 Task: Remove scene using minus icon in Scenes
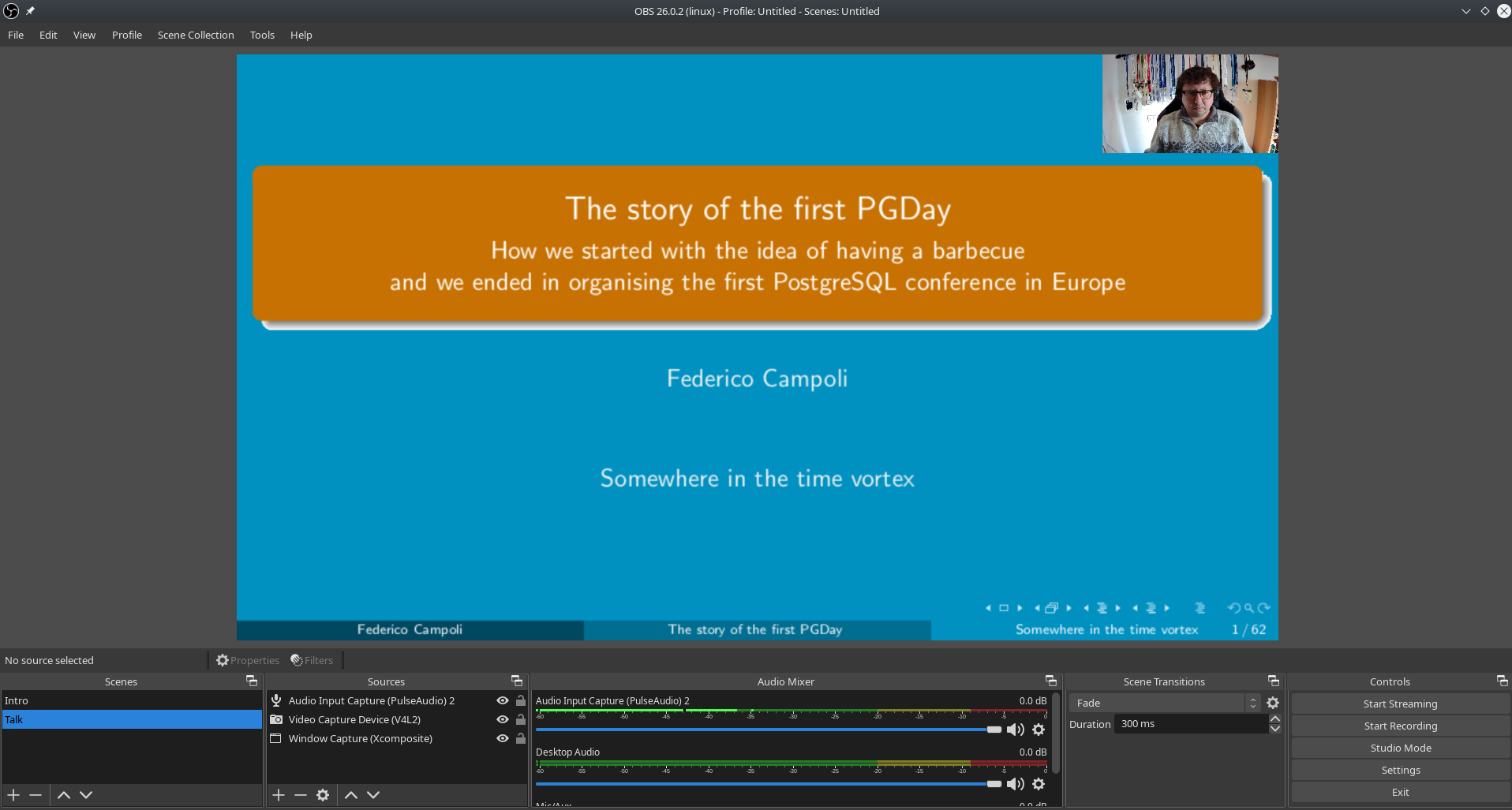pyautogui.click(x=36, y=795)
